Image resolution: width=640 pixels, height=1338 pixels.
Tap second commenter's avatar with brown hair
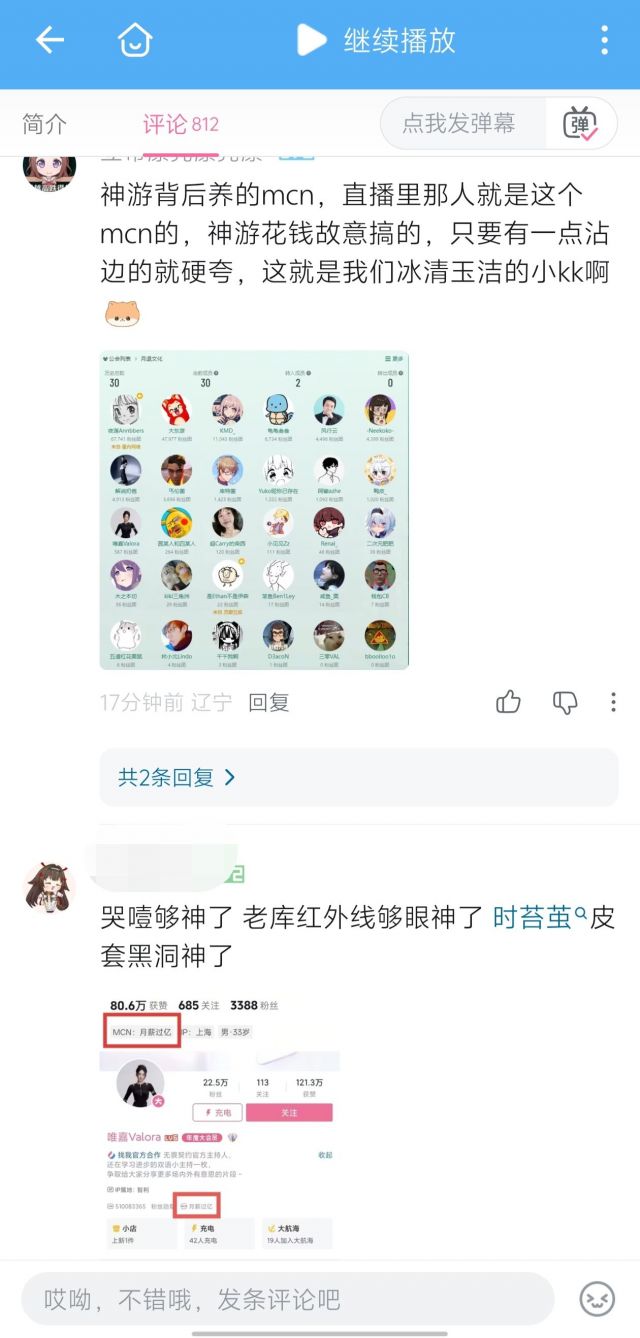coord(49,888)
